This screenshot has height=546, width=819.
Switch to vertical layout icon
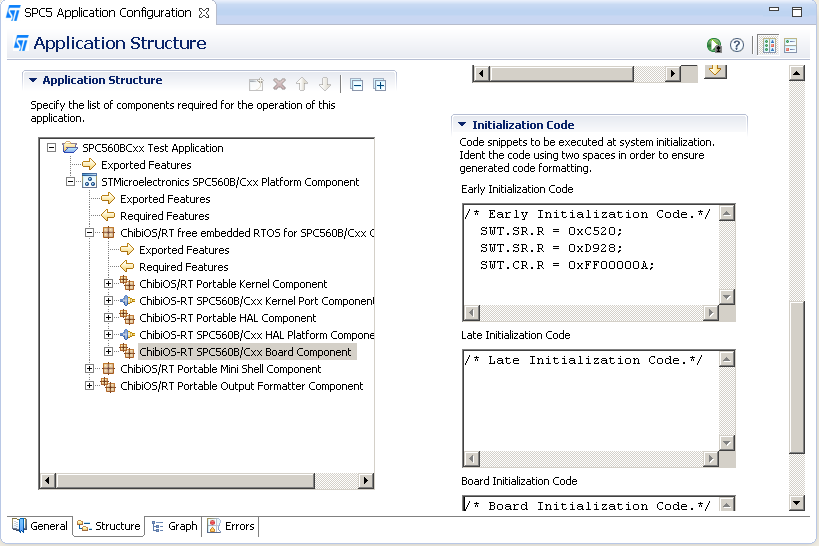(x=791, y=45)
